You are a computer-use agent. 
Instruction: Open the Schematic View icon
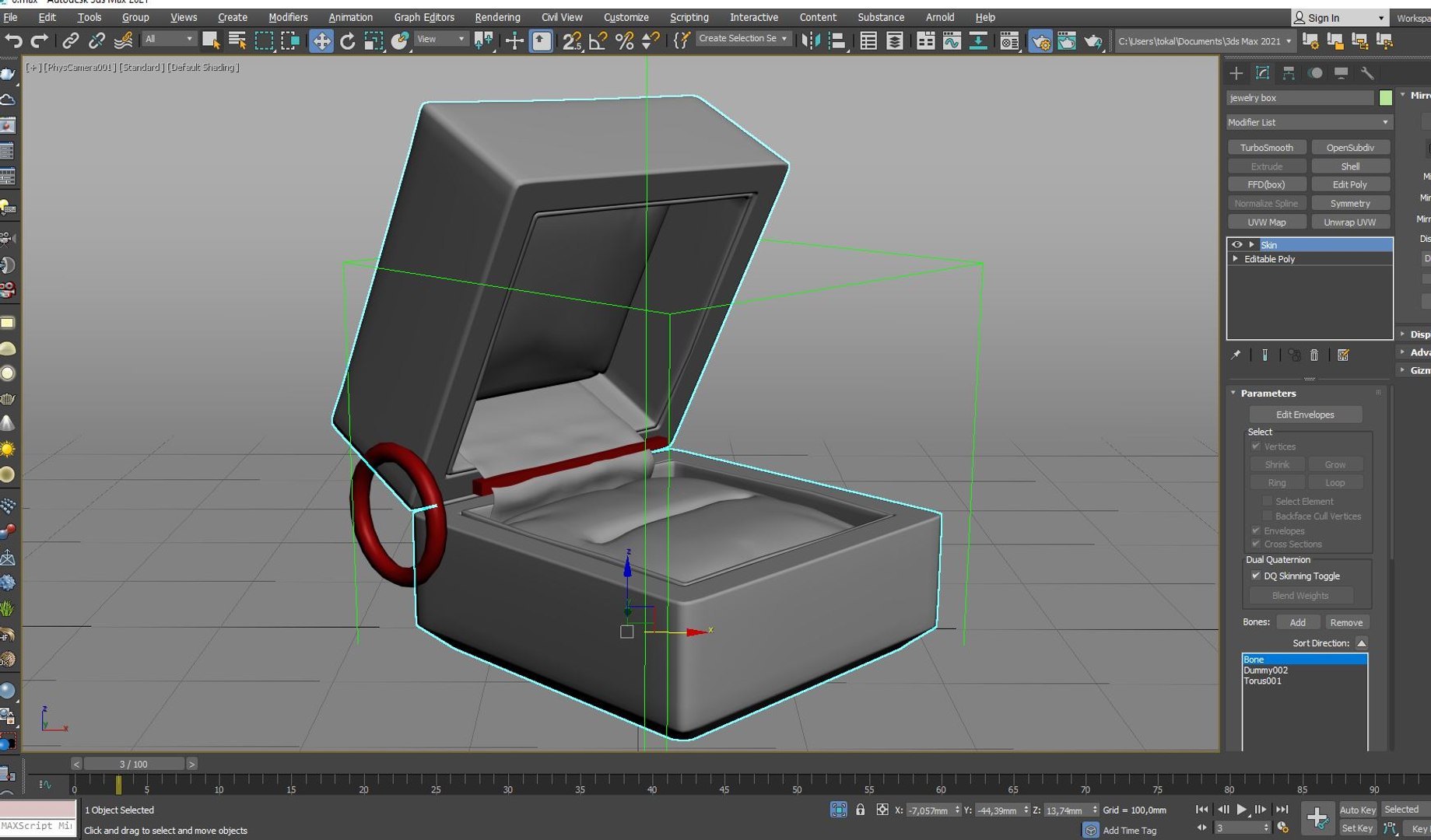point(978,40)
